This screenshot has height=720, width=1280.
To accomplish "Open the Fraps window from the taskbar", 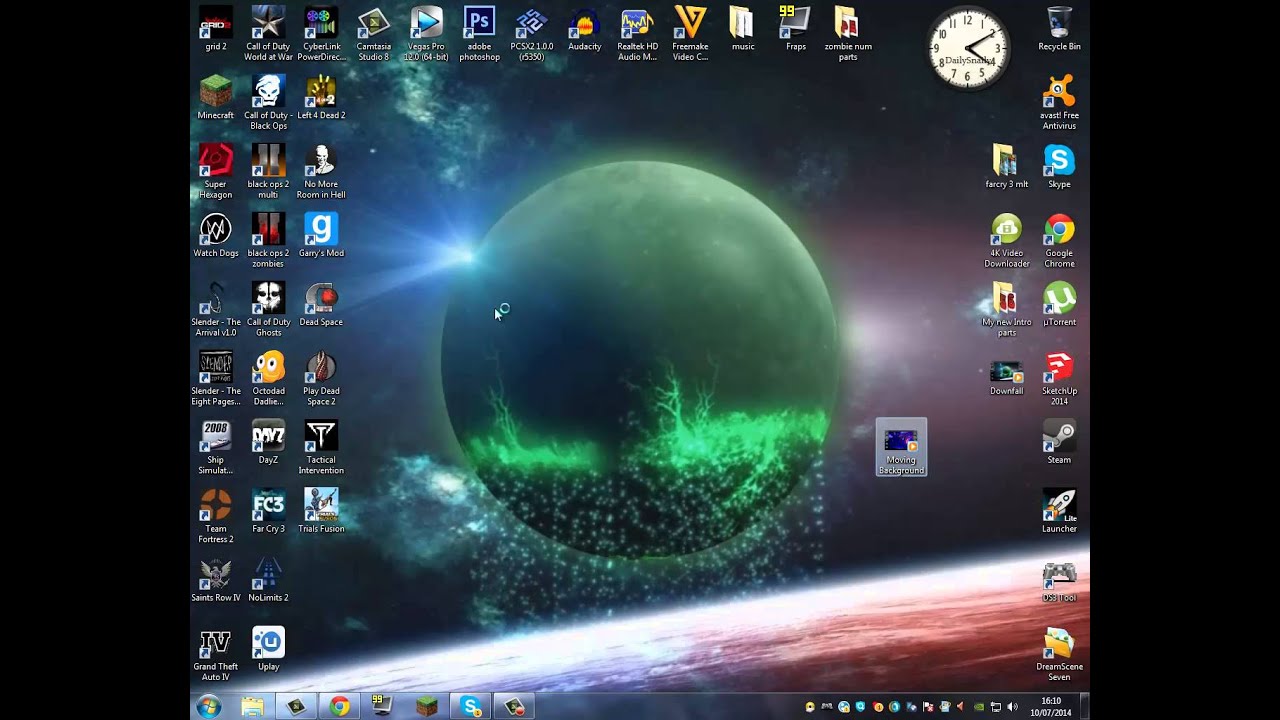I will [383, 706].
